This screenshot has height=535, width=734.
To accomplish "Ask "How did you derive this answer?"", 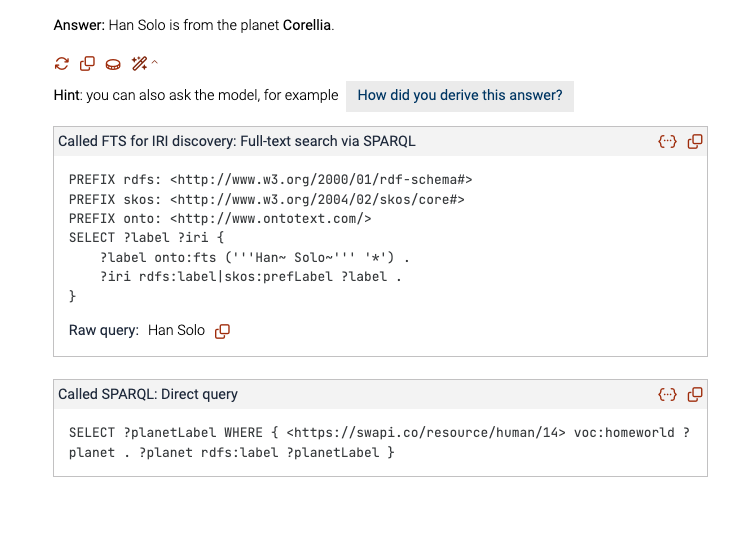I will [x=460, y=95].
